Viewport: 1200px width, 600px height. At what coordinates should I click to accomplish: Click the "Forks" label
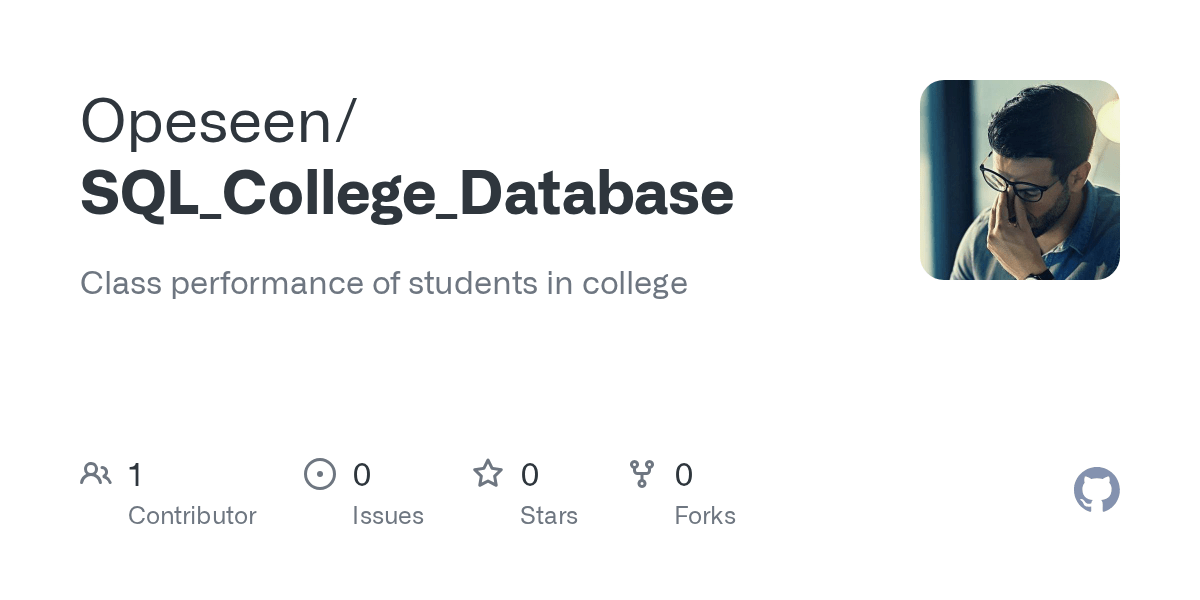705,516
